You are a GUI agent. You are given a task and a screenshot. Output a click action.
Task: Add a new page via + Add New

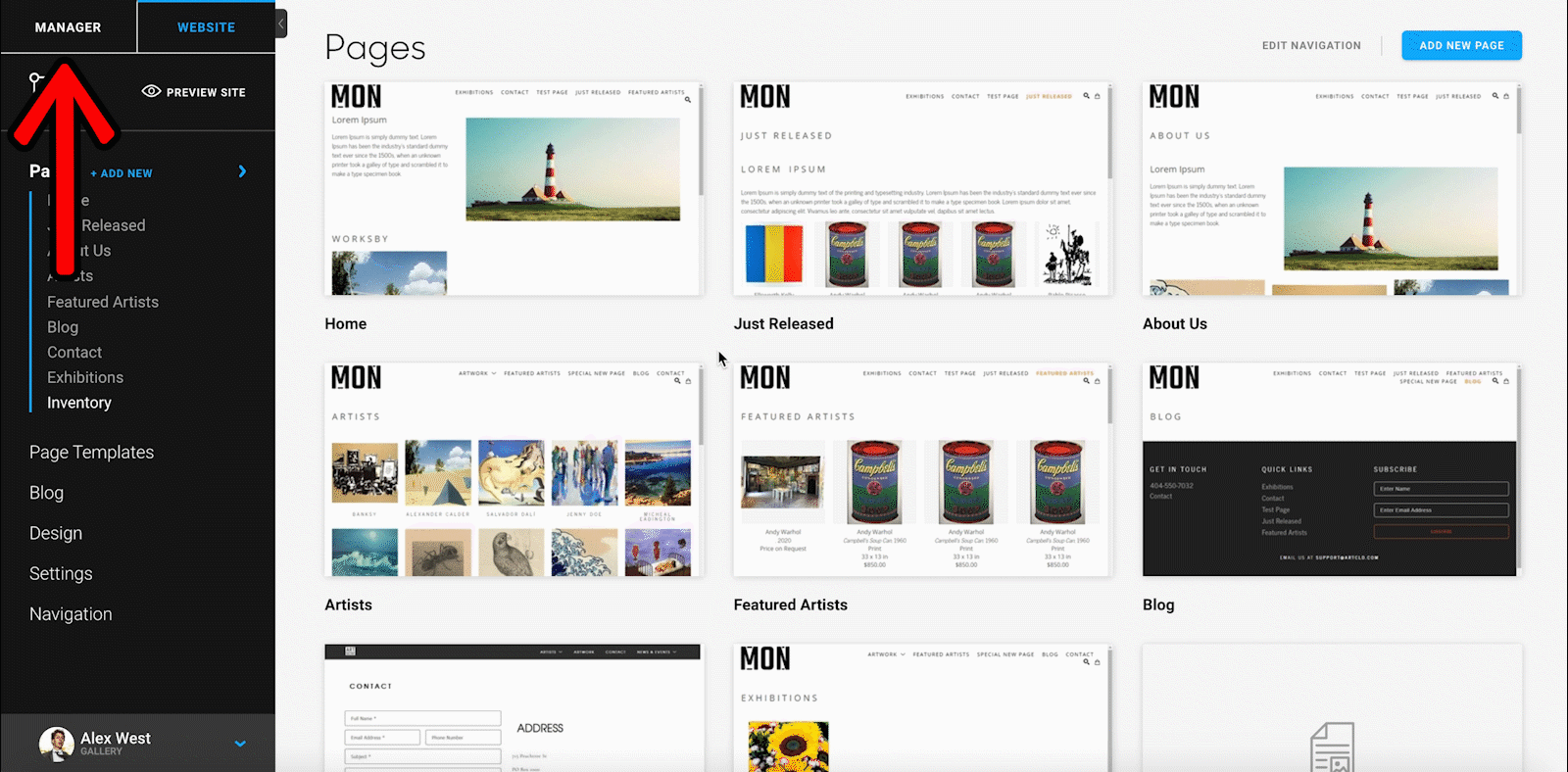[122, 173]
